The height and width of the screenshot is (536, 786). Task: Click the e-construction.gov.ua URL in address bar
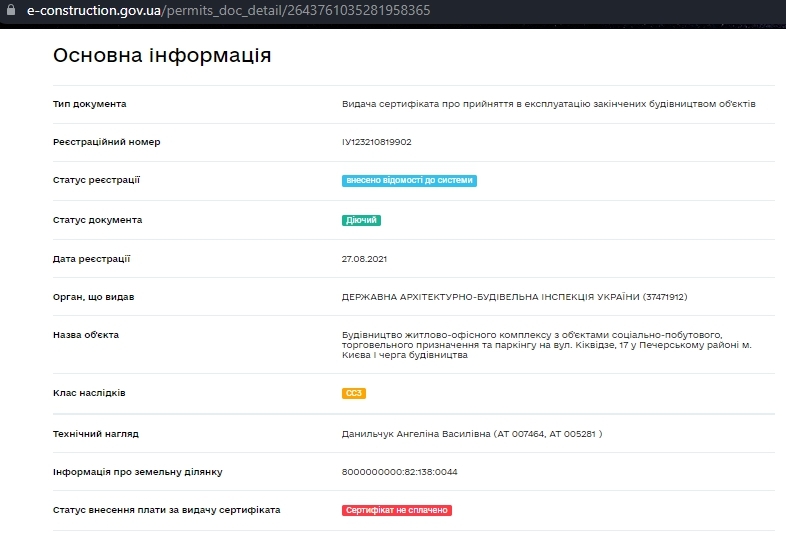click(229, 11)
